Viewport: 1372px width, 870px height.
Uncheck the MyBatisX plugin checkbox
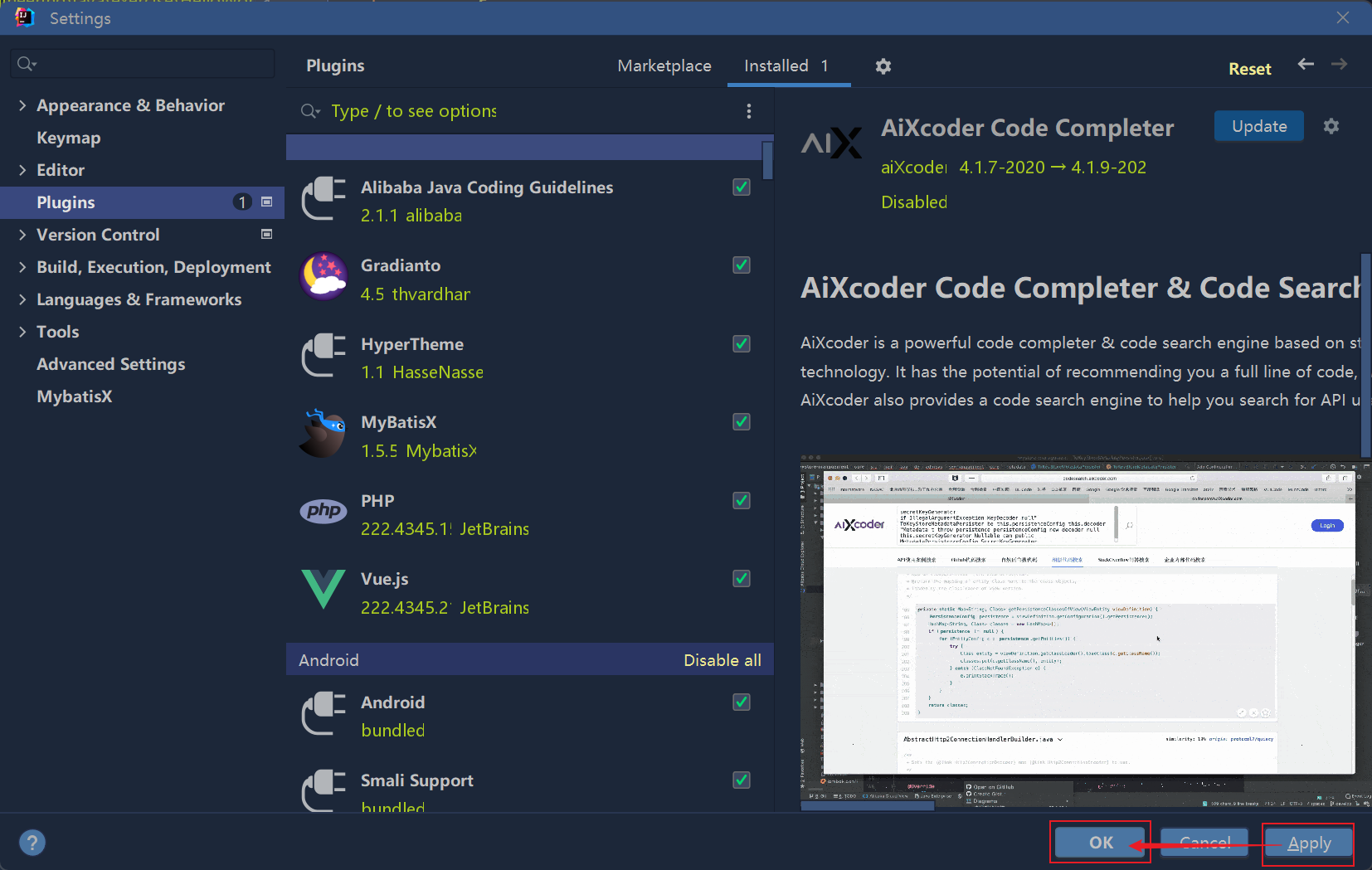[742, 421]
